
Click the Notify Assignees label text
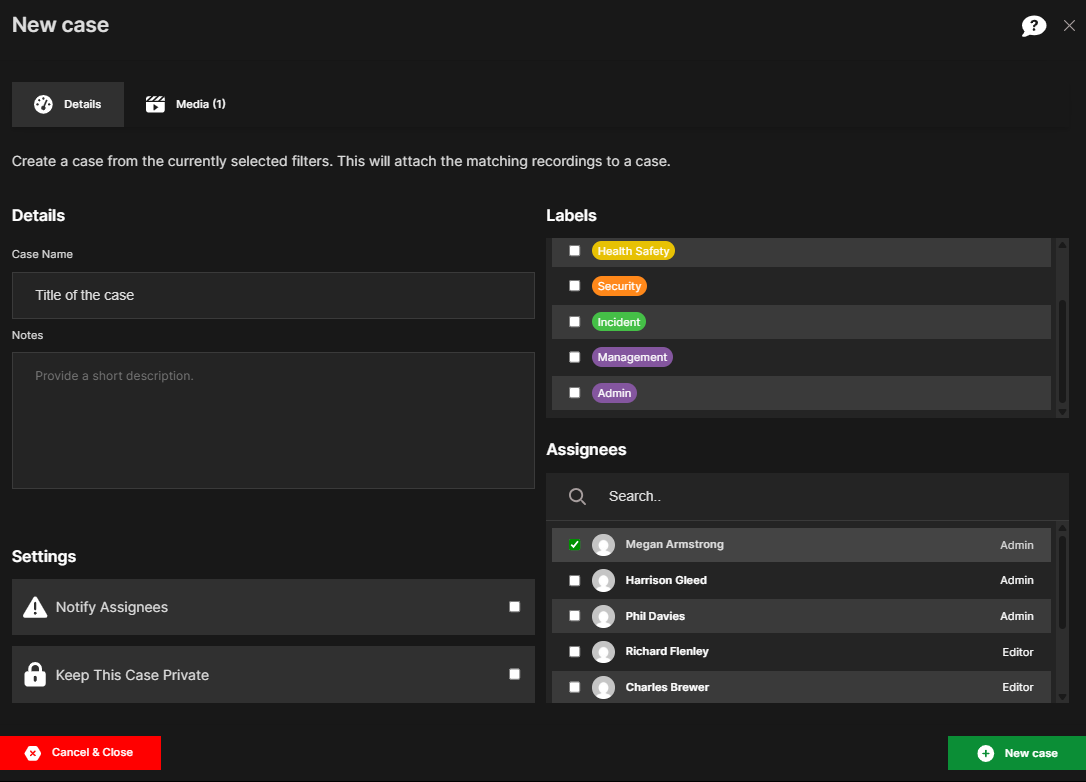coord(112,607)
